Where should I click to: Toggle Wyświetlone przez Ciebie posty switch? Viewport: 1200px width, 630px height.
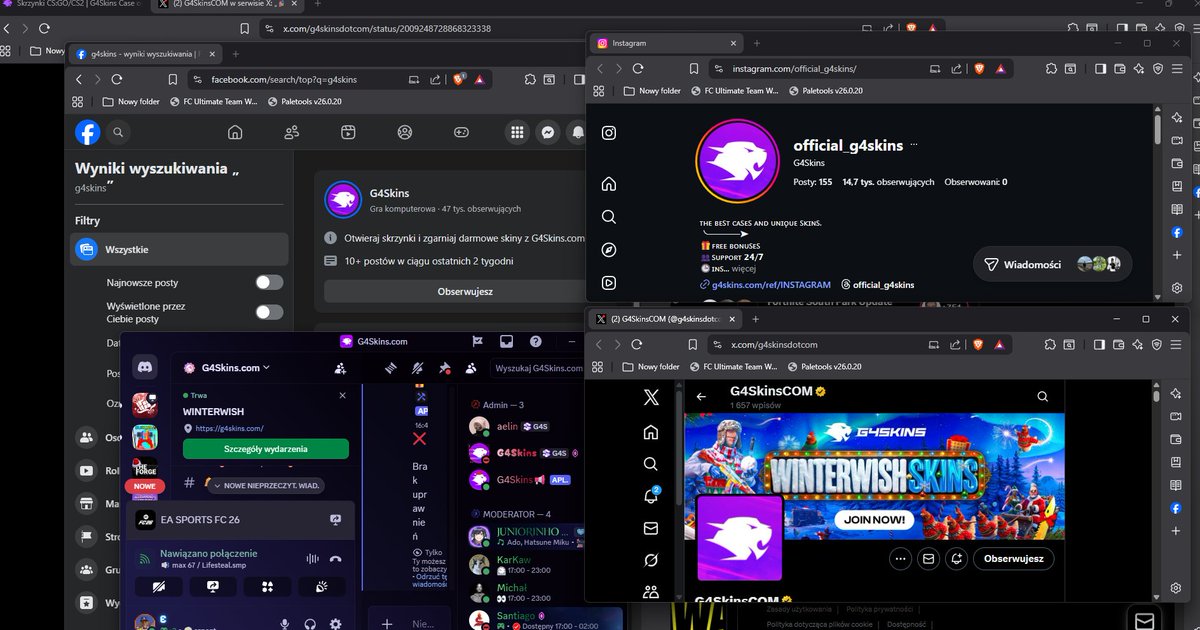269,312
